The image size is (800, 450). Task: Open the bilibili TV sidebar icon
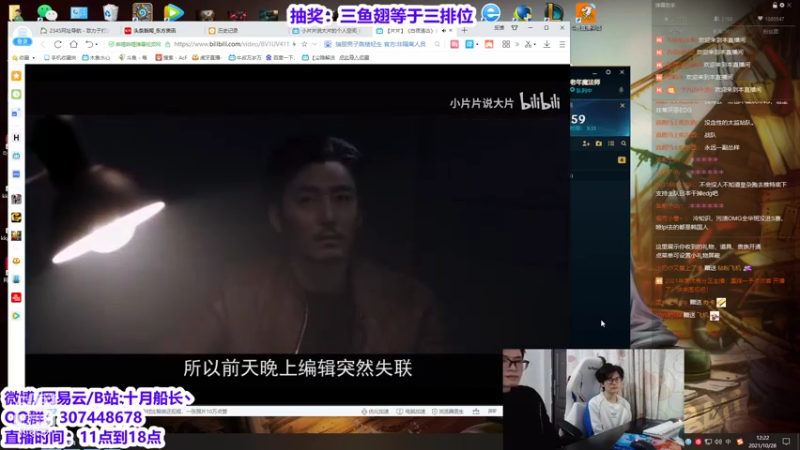pyautogui.click(x=16, y=156)
